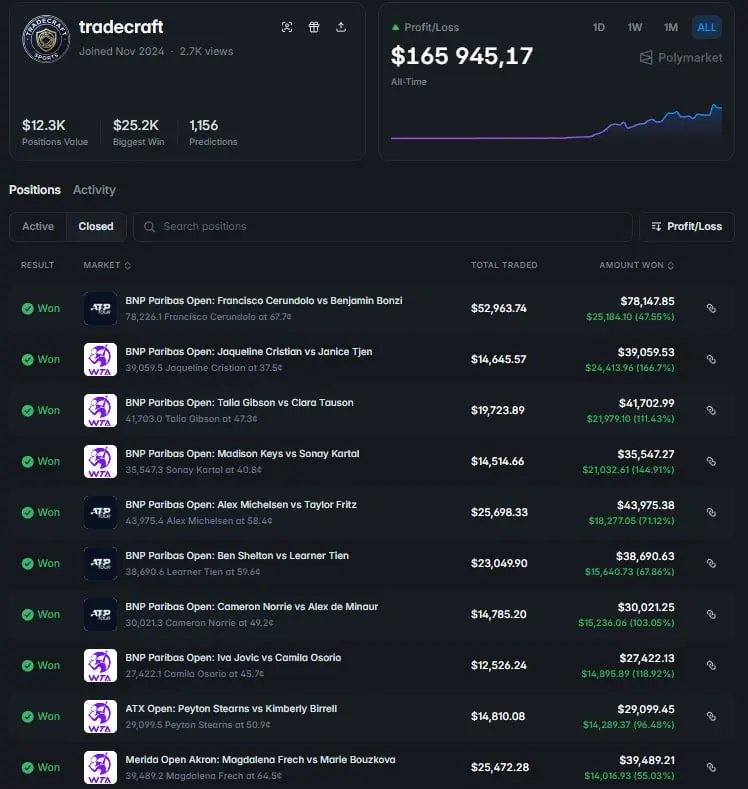Open market Francisco Cerundolo vs Benjamin Bonzi
This screenshot has height=789, width=748.
[x=264, y=300]
